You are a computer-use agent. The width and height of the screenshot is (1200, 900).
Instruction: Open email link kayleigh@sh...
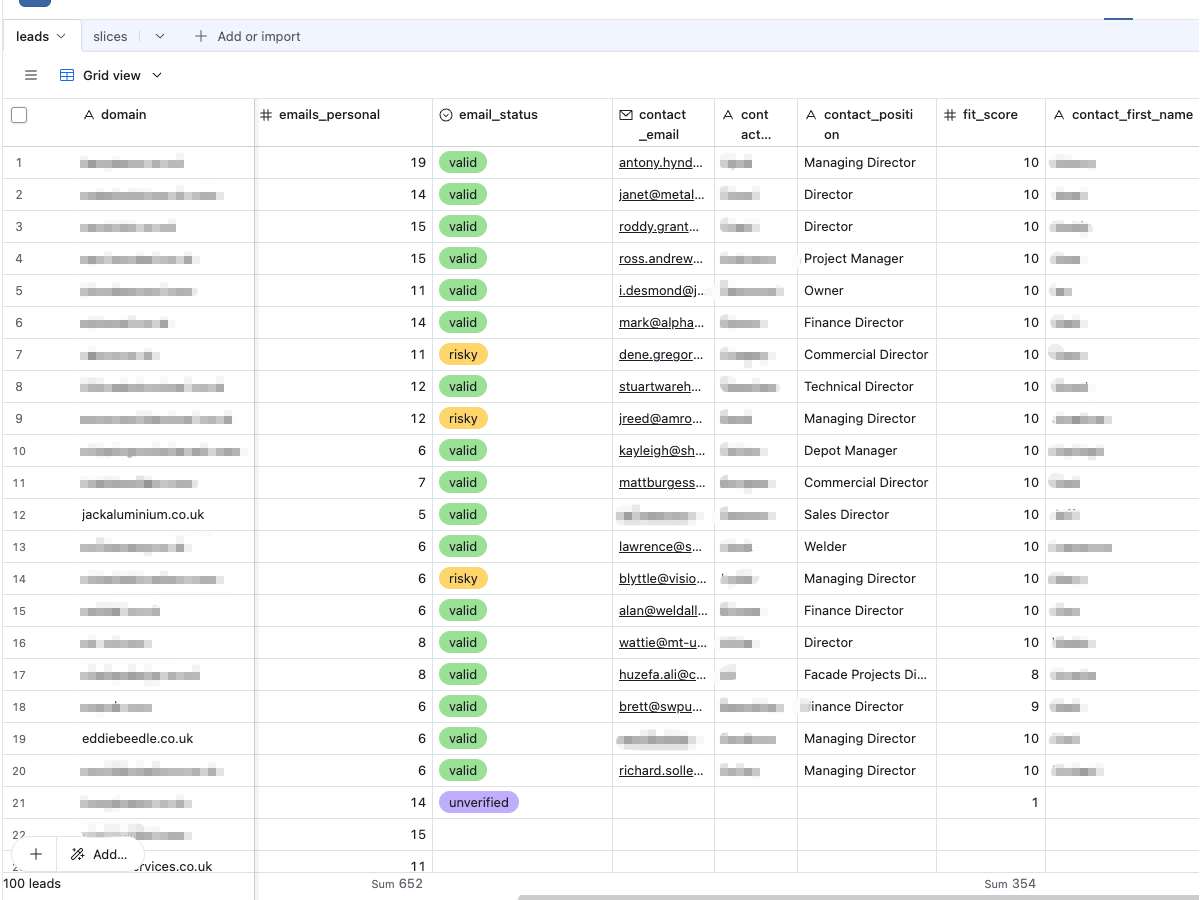(661, 450)
